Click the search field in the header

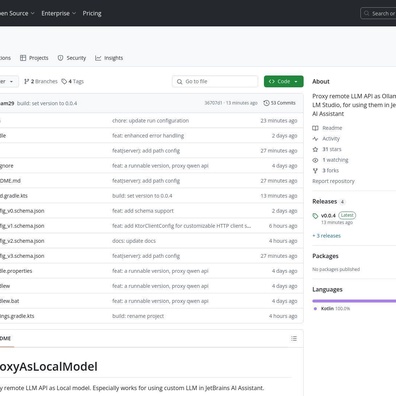[x=378, y=13]
